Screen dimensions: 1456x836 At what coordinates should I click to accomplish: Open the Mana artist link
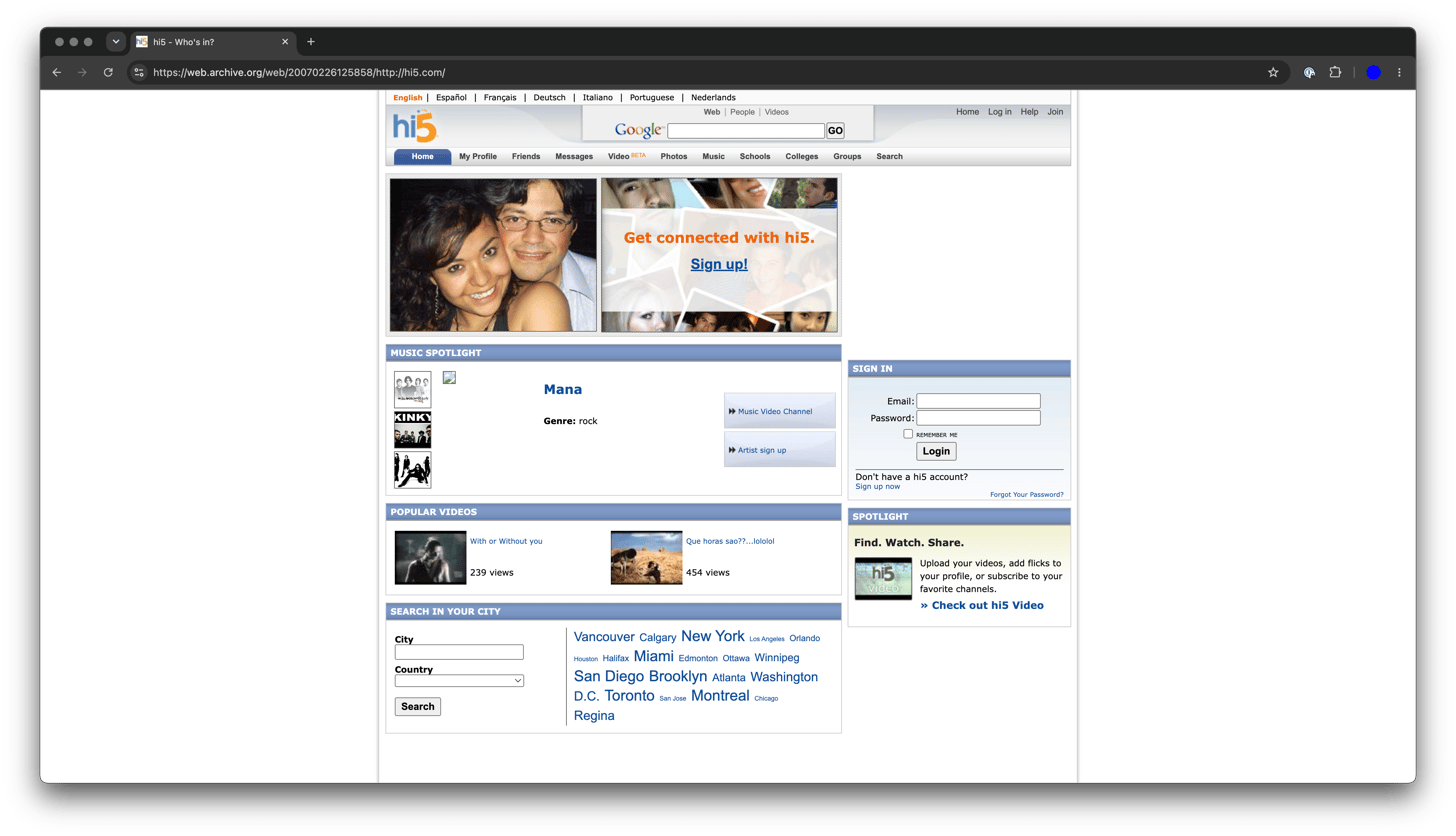[563, 389]
